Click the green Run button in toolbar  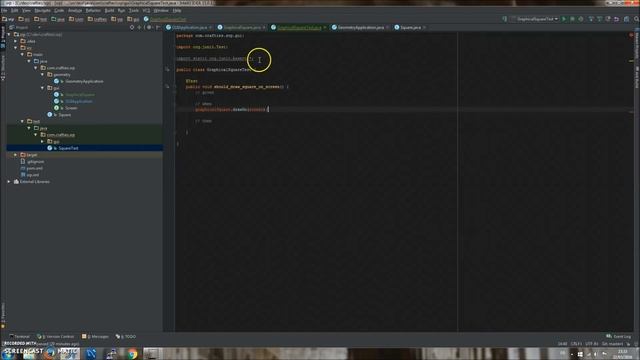(x=564, y=19)
